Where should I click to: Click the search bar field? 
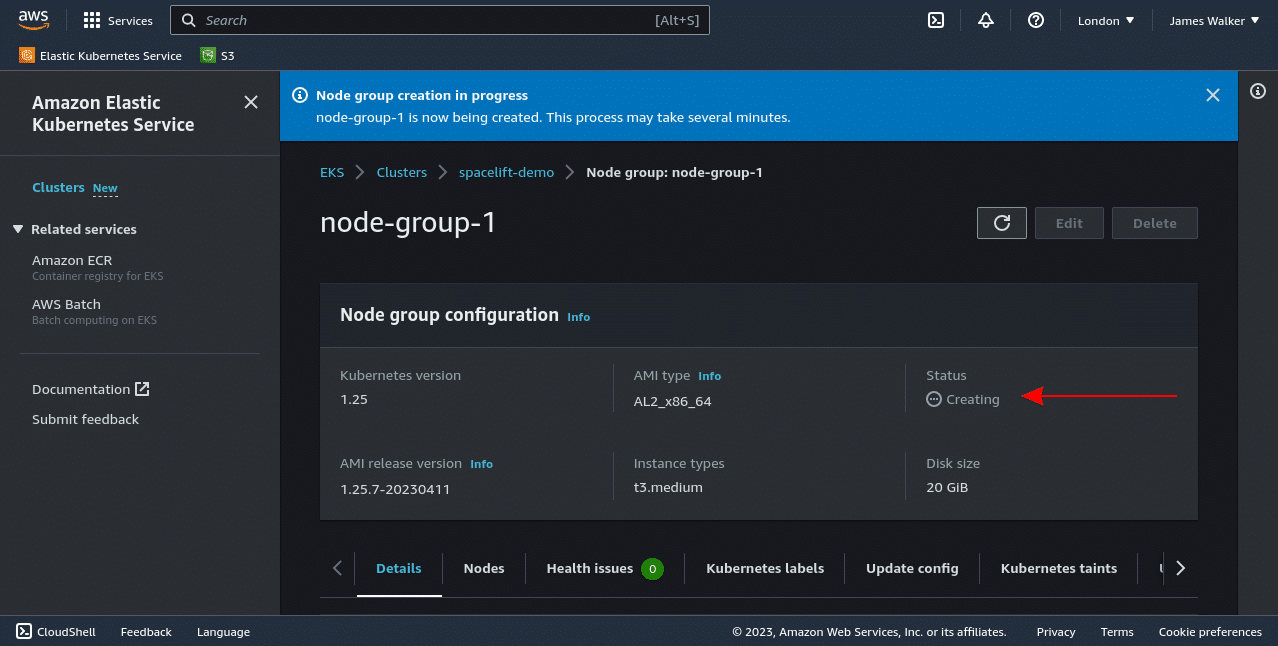click(440, 20)
